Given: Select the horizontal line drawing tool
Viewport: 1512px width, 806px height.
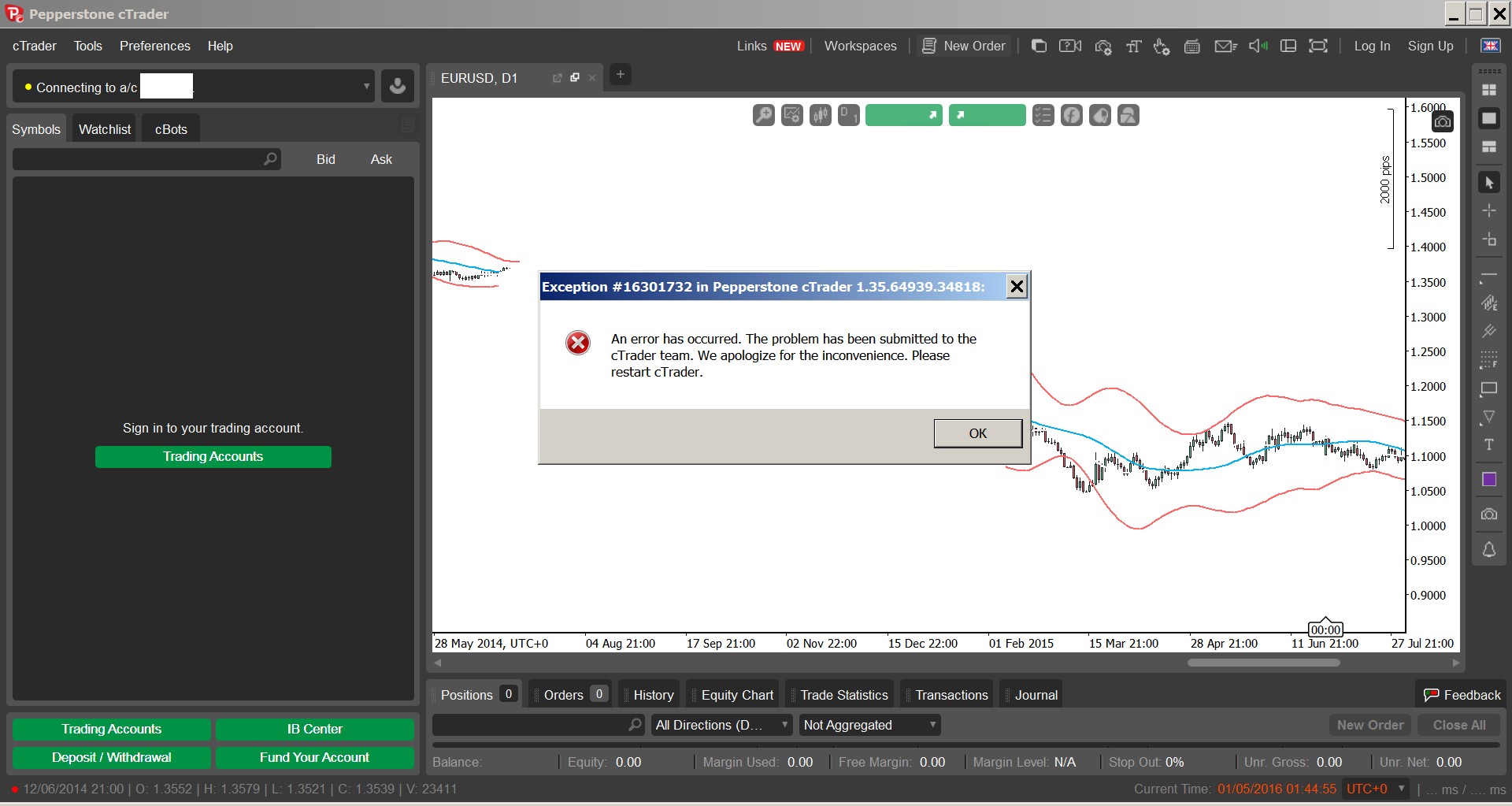Looking at the screenshot, I should point(1489,276).
